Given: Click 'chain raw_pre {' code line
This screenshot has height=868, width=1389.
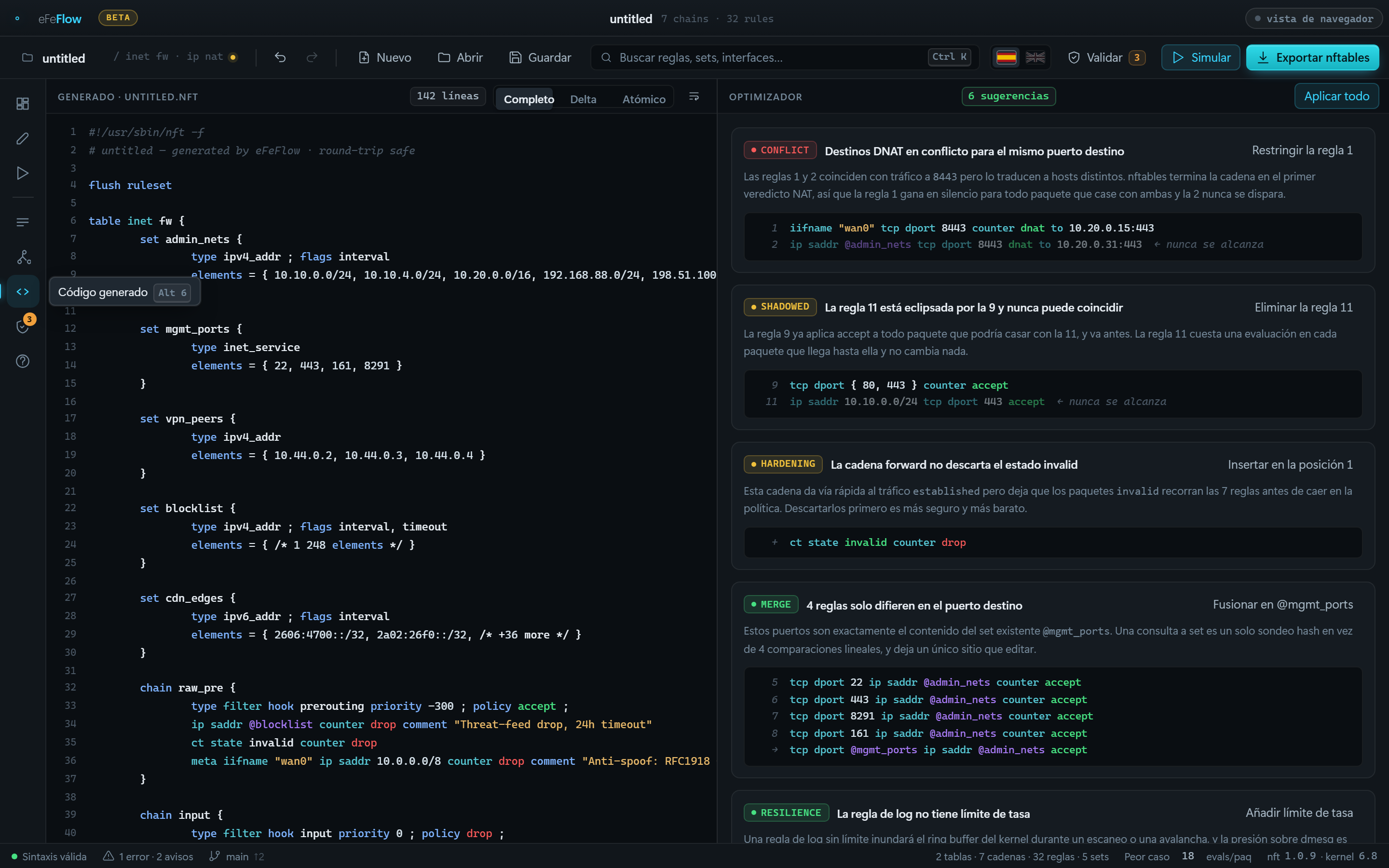Looking at the screenshot, I should (x=188, y=688).
